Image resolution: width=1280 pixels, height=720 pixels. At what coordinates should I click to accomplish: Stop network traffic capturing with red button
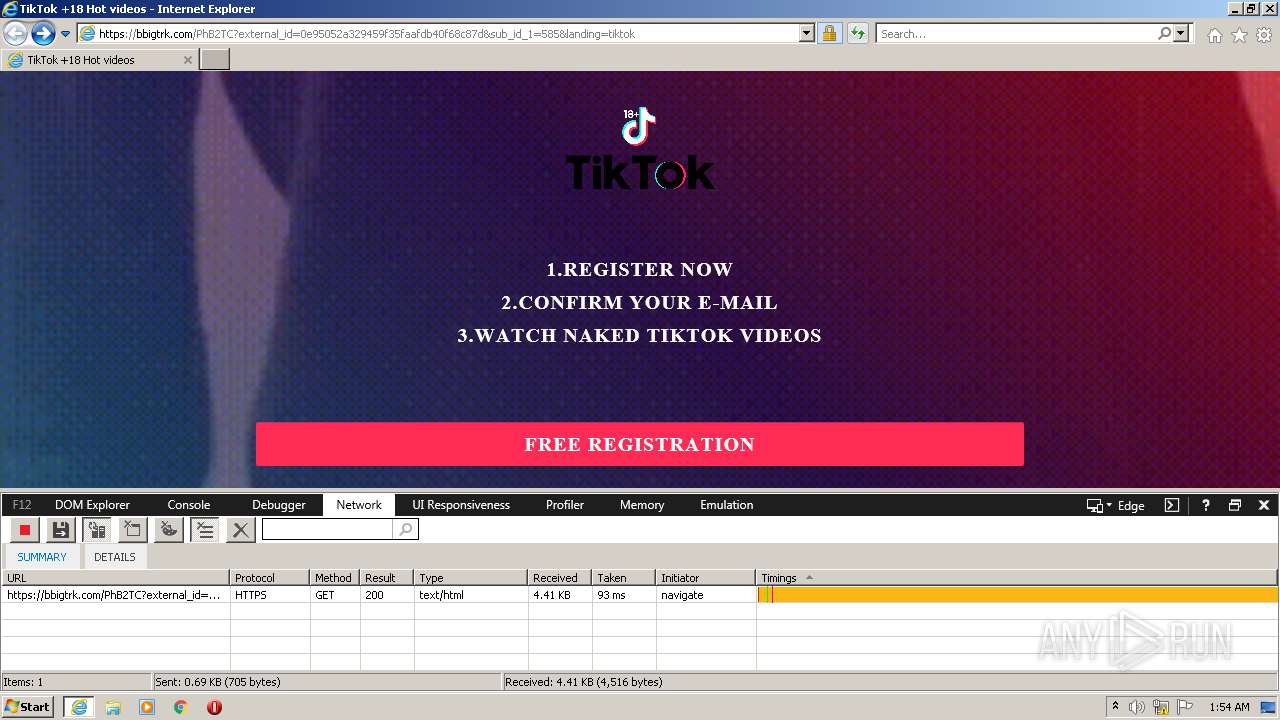point(25,530)
